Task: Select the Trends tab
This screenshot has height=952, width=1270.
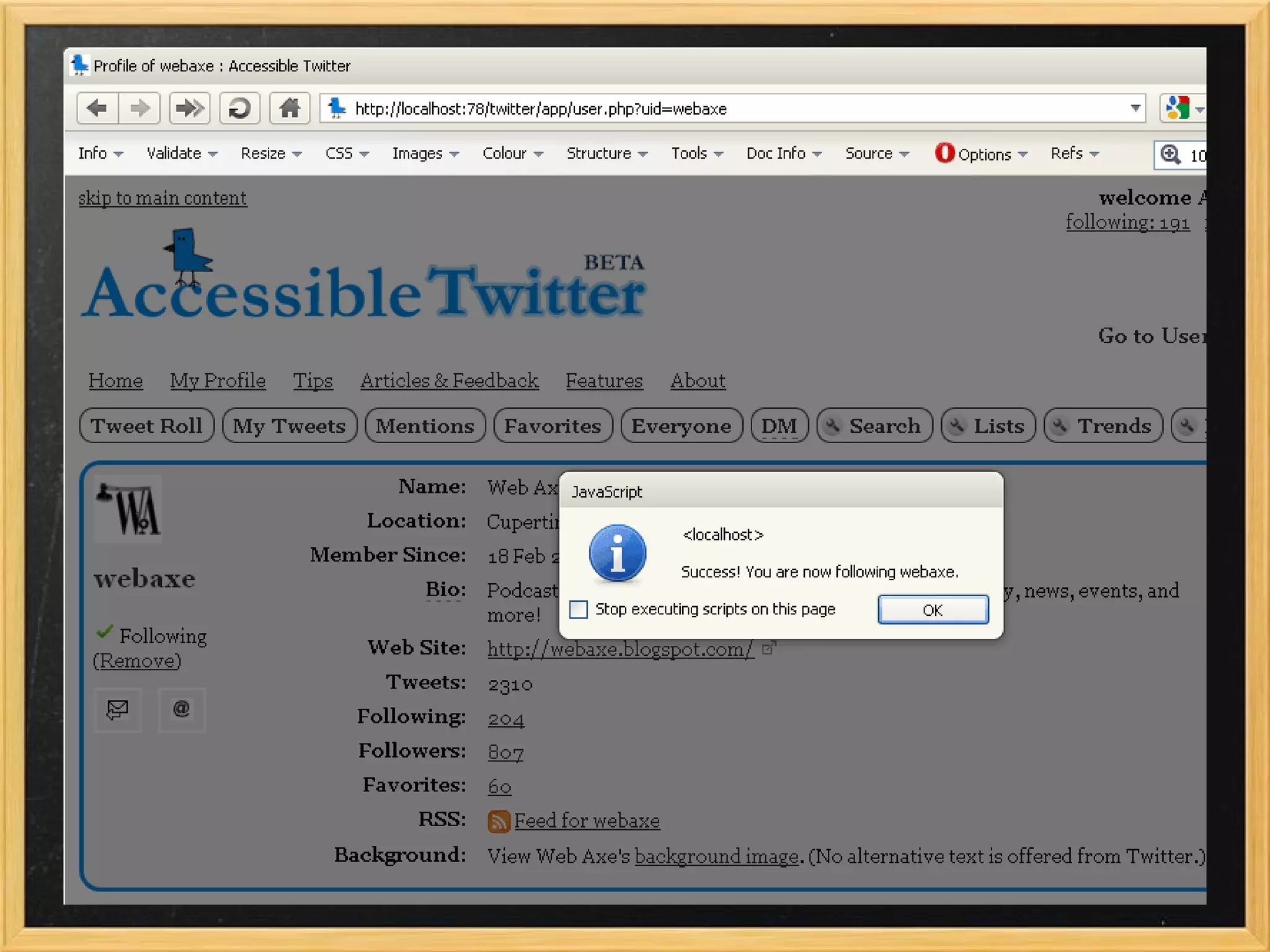Action: [1103, 426]
